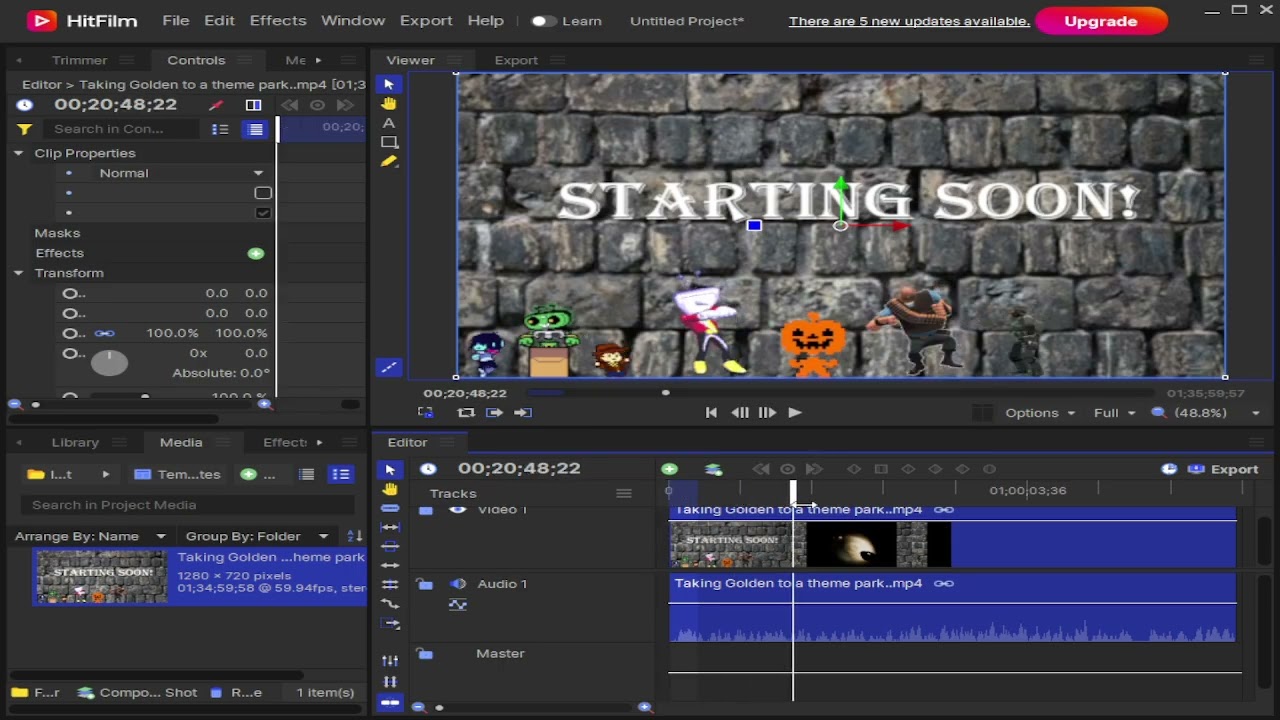
Task: Open Viewer Options dropdown
Action: (1040, 413)
